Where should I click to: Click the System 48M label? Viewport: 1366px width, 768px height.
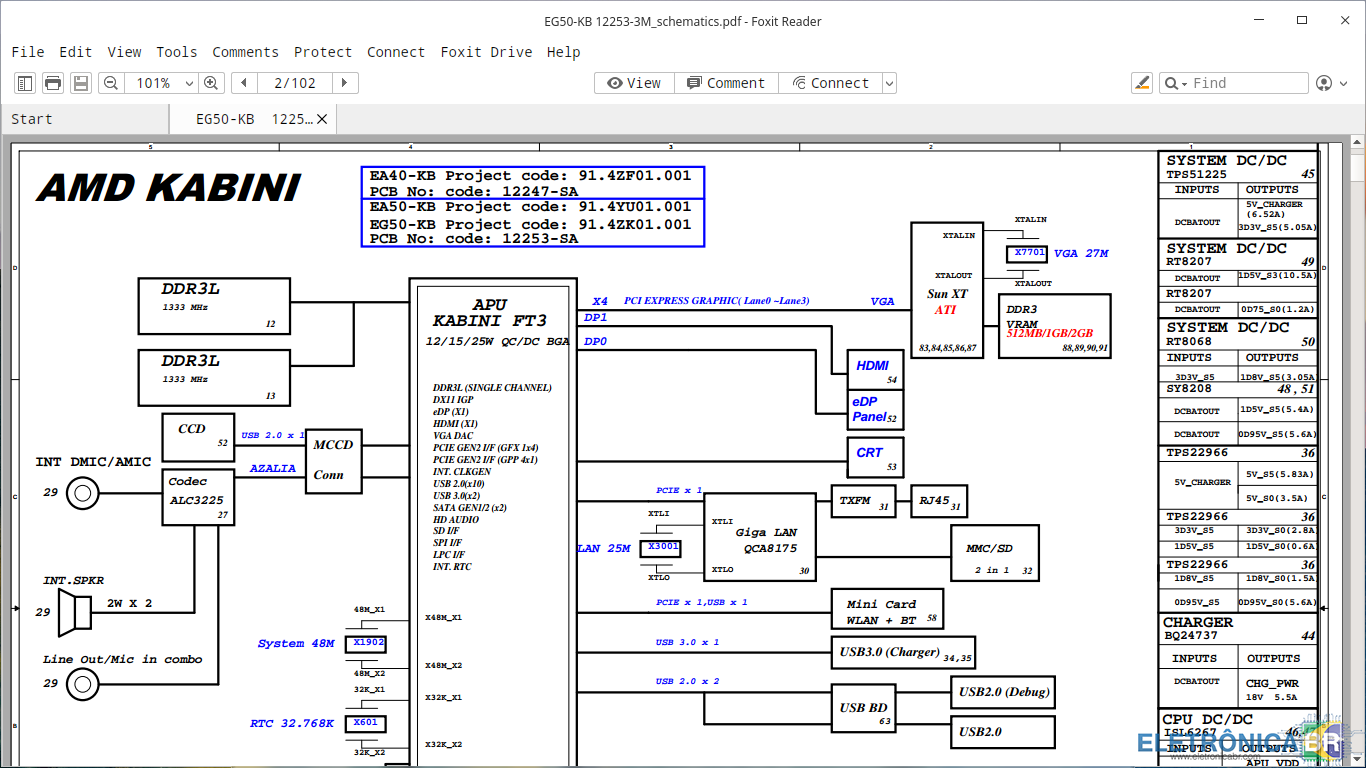pyautogui.click(x=296, y=643)
